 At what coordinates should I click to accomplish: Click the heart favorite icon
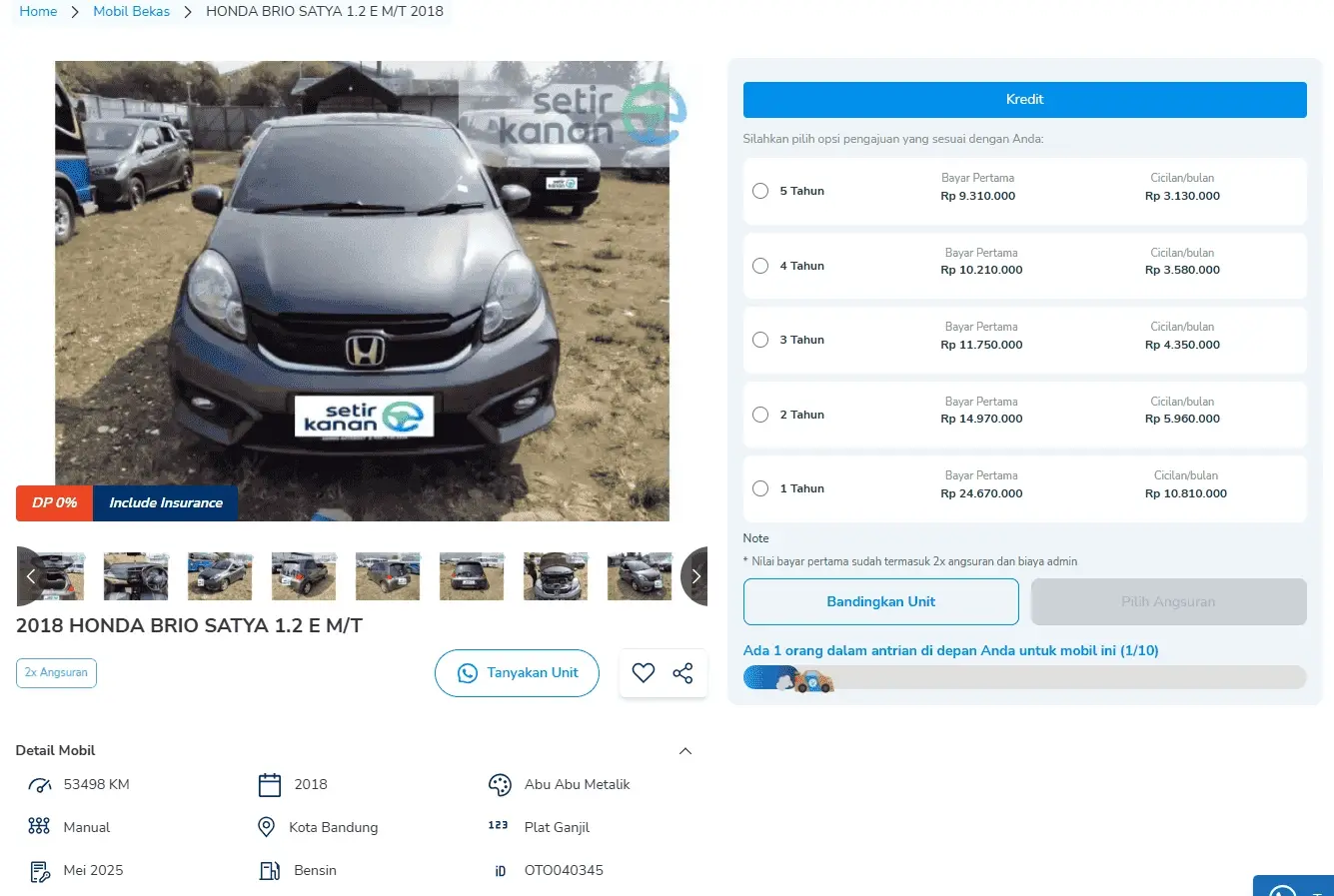tap(644, 673)
